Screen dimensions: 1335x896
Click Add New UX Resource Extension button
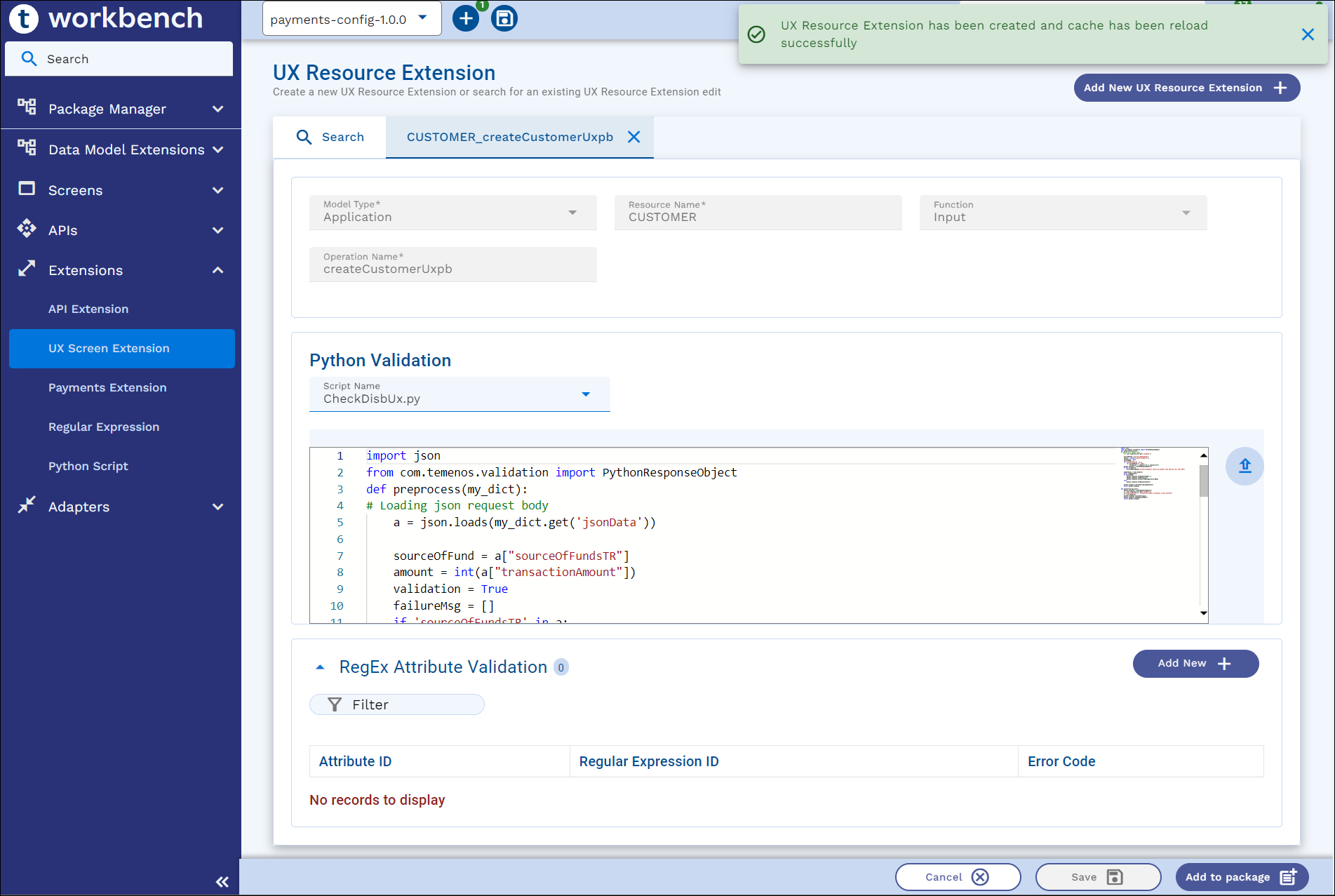(x=1186, y=88)
